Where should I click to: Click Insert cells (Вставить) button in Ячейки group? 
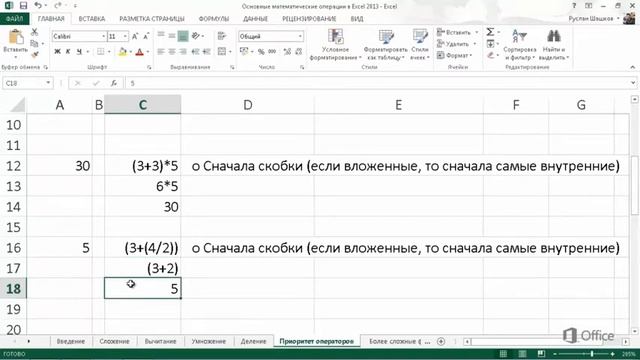click(x=457, y=32)
